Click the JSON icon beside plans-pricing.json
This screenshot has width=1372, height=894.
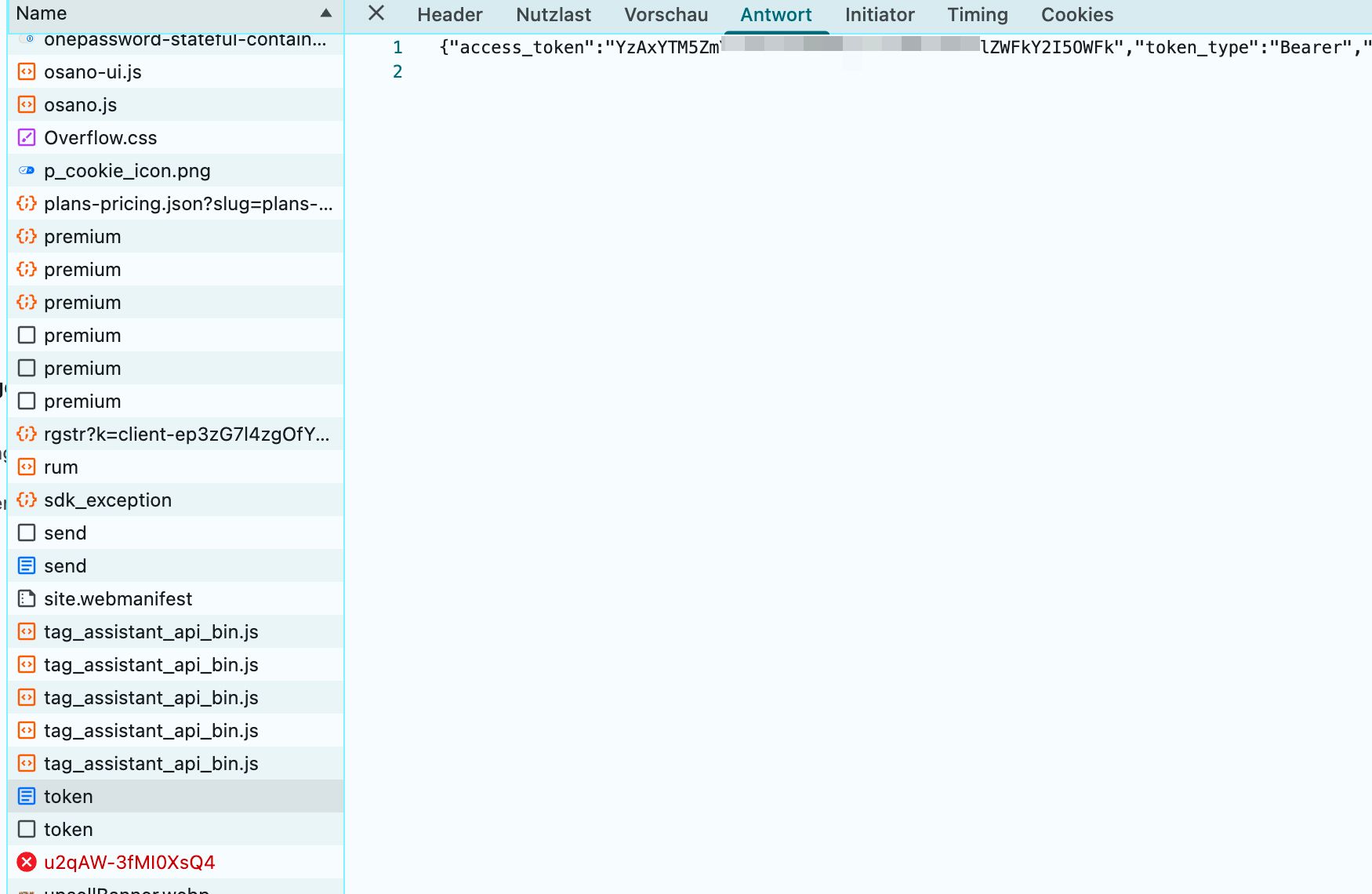(x=27, y=204)
